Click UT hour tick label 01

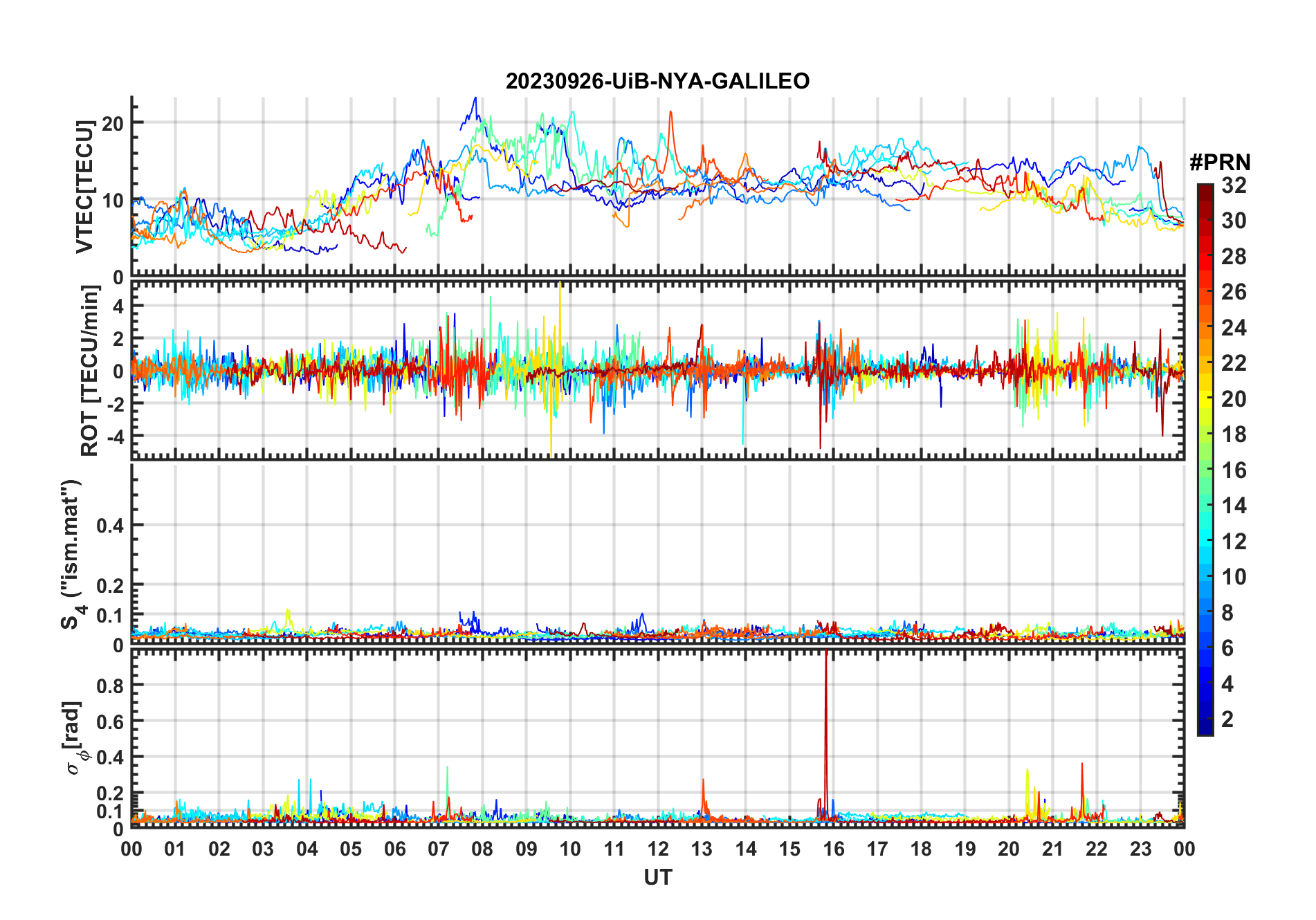pyautogui.click(x=175, y=849)
